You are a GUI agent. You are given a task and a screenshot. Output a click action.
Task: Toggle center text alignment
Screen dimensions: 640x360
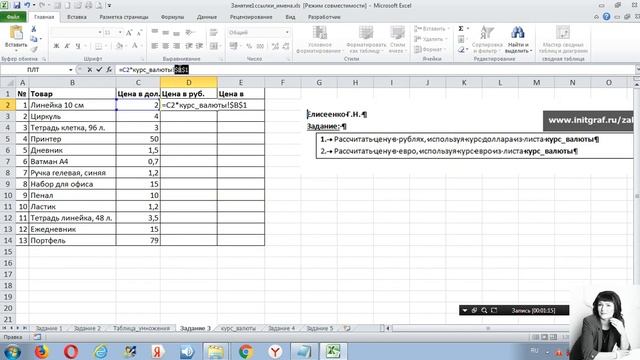166,46
